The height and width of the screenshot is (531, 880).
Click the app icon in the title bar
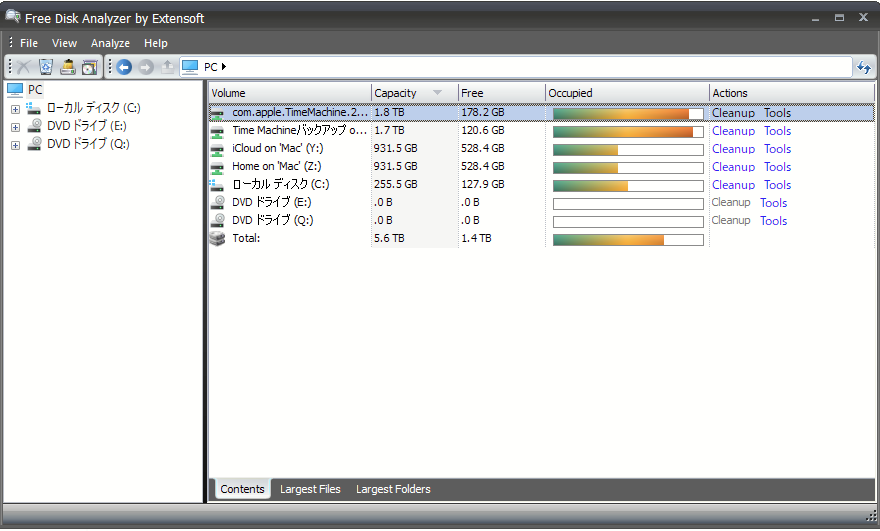[x=13, y=17]
